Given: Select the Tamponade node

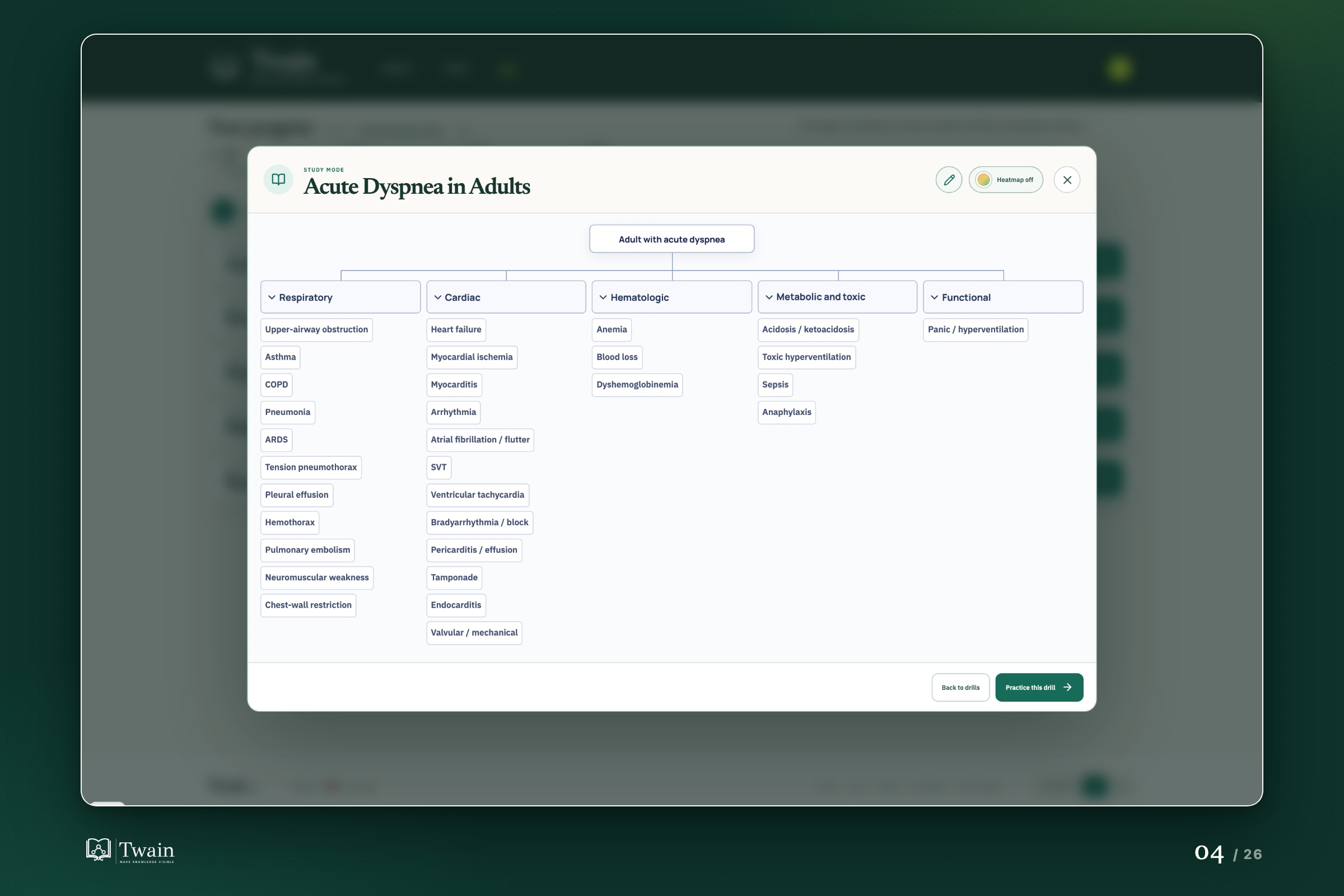Looking at the screenshot, I should [454, 578].
